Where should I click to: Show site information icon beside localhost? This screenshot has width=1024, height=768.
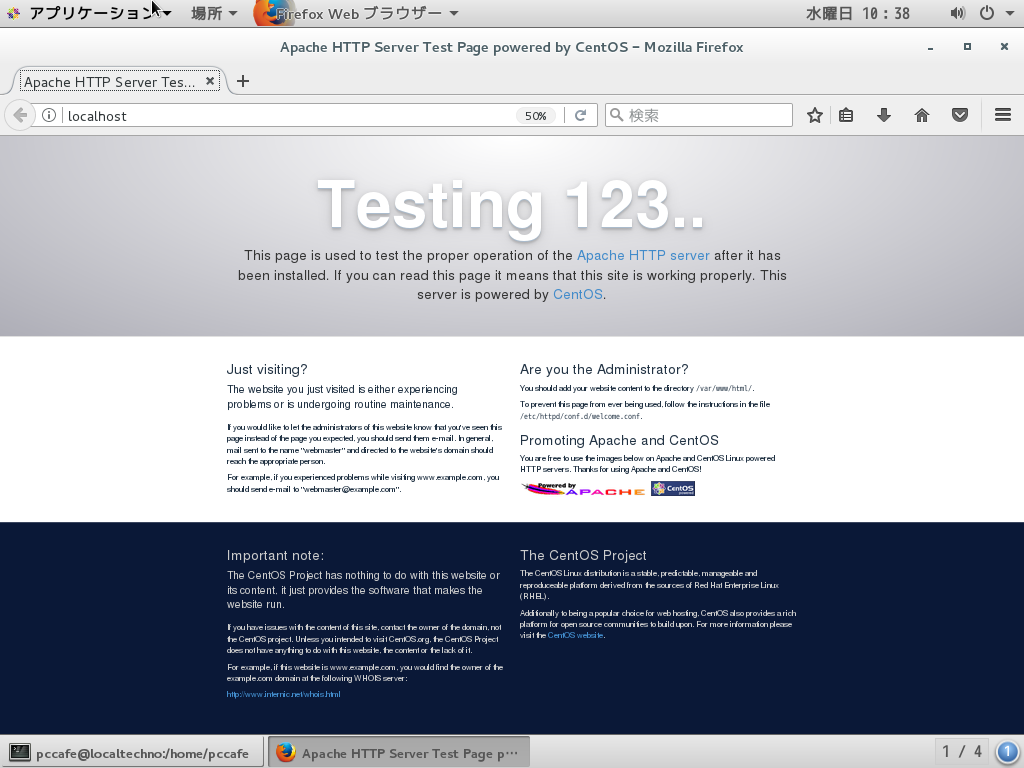[x=48, y=116]
